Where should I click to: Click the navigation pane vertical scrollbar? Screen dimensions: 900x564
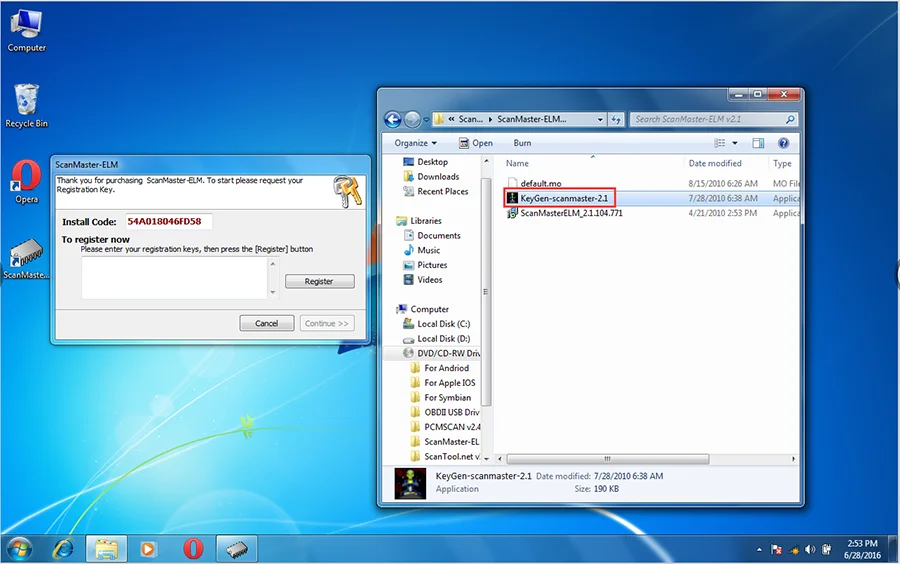point(486,291)
